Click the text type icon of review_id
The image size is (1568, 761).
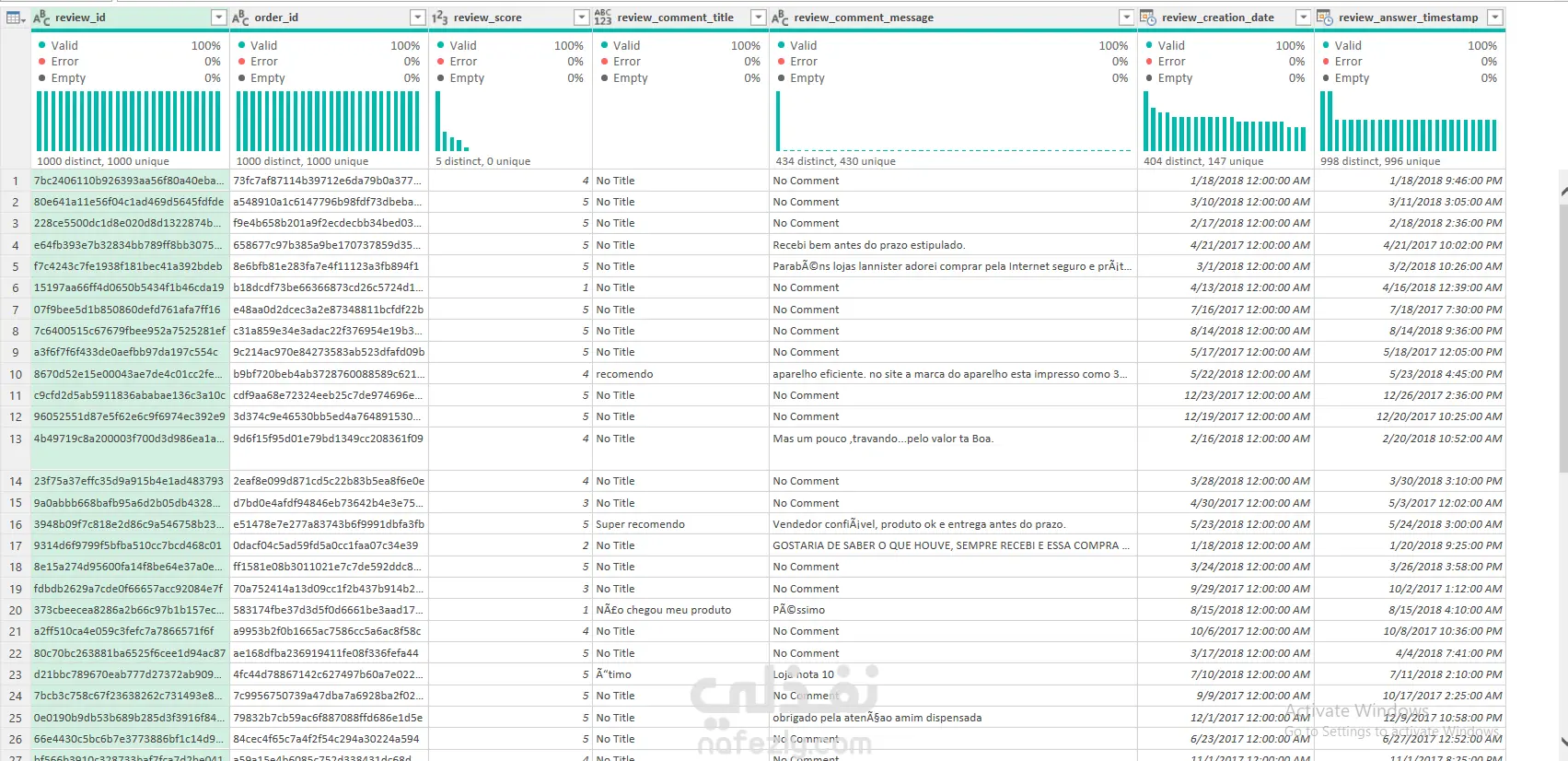41,18
